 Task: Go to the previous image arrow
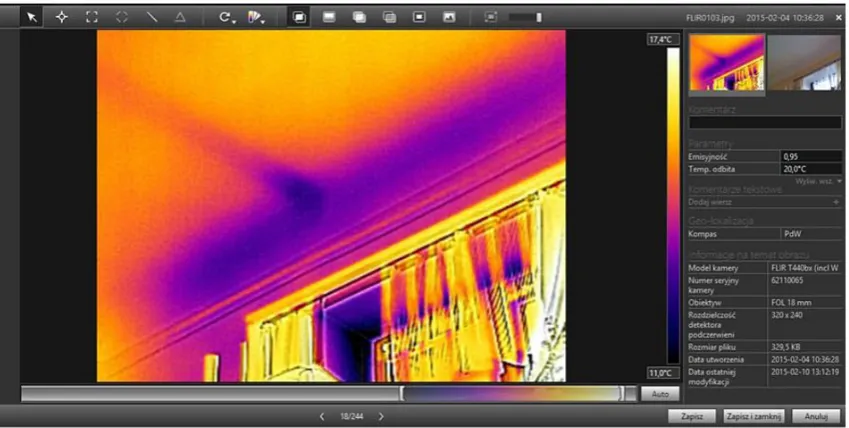tap(322, 416)
